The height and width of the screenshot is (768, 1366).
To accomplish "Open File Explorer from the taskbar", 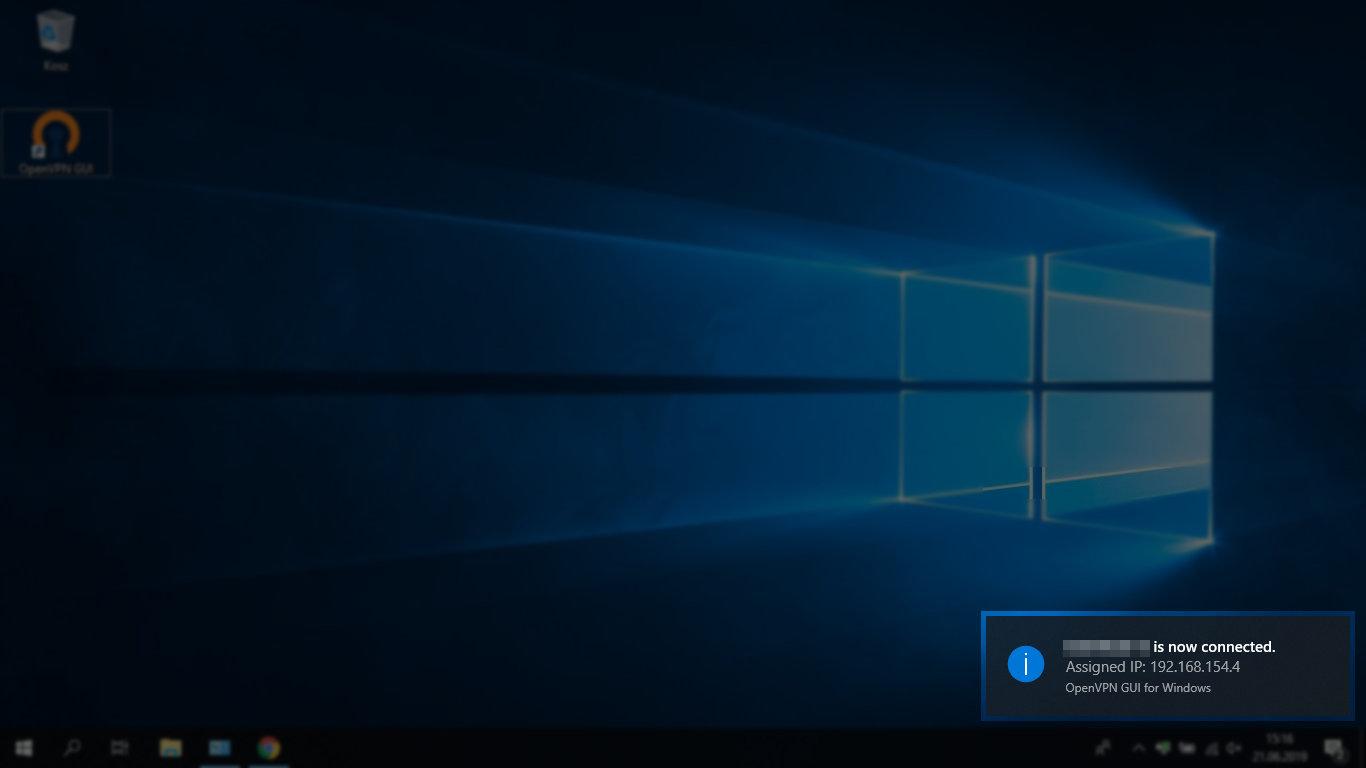I will [170, 747].
